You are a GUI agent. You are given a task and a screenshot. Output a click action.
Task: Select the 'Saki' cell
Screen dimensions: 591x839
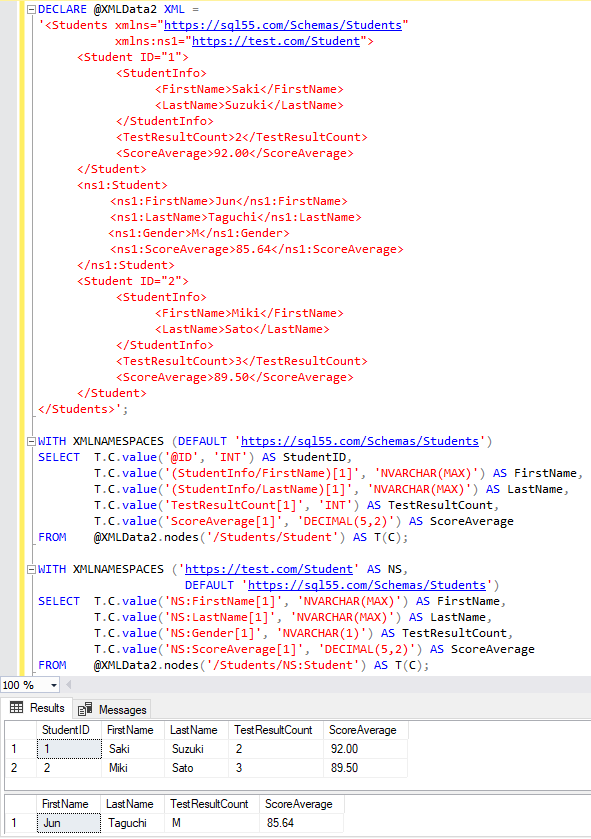point(133,749)
